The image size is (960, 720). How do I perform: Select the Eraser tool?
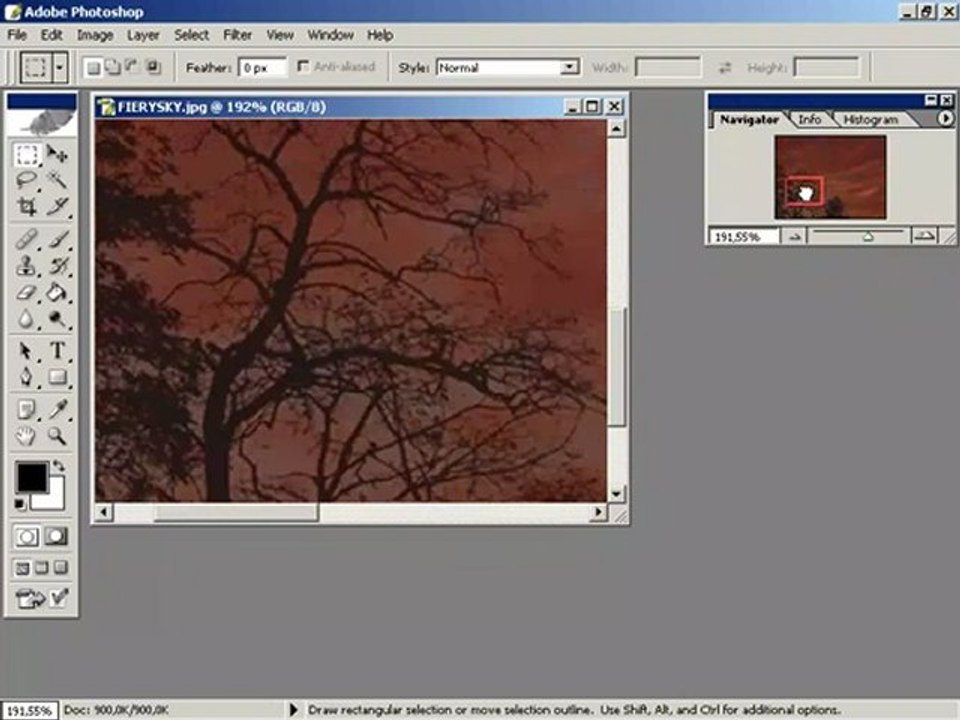click(27, 292)
